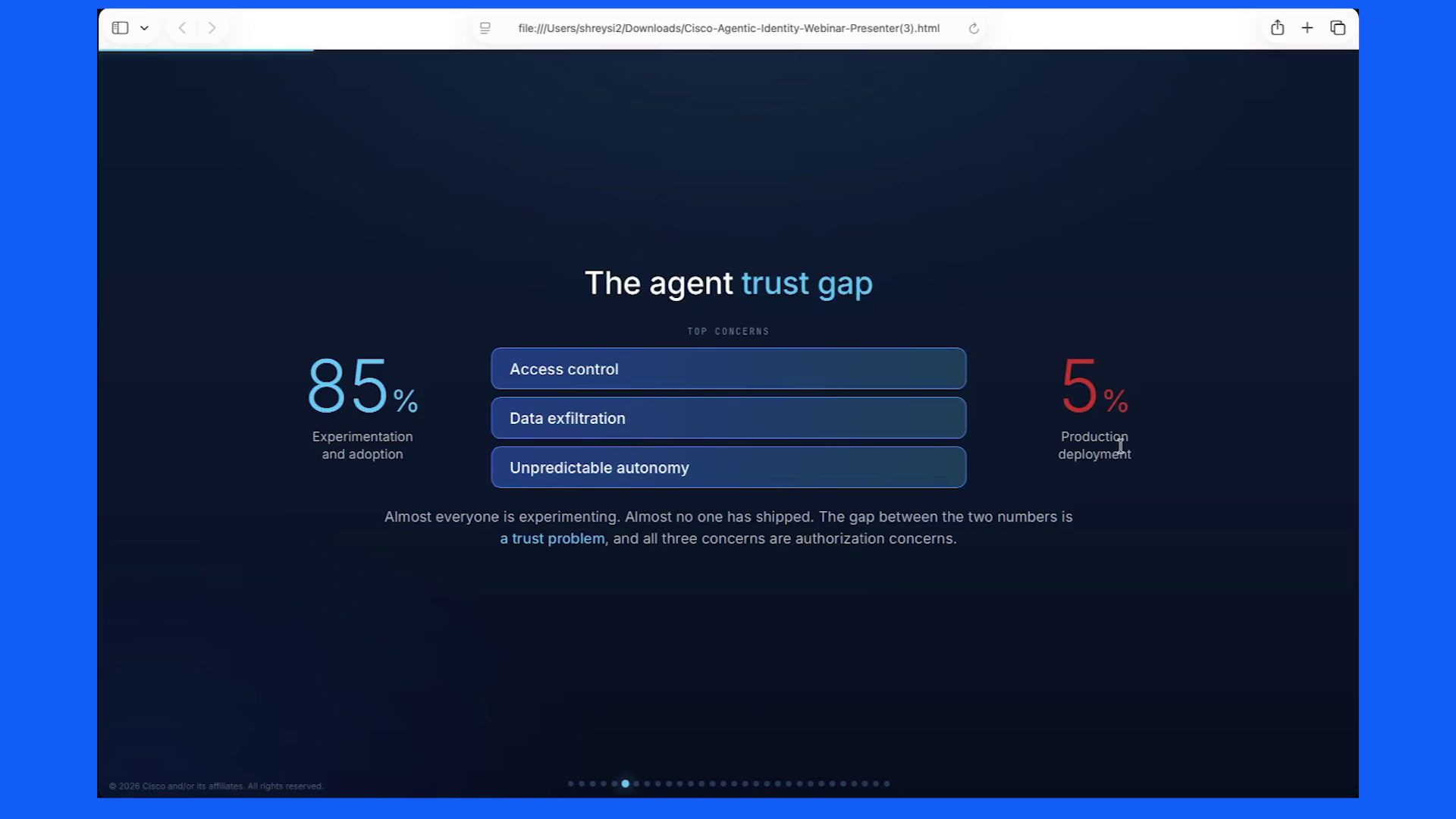The width and height of the screenshot is (1456, 819).
Task: Click 'a trust problem' highlighted text
Action: pos(553,538)
